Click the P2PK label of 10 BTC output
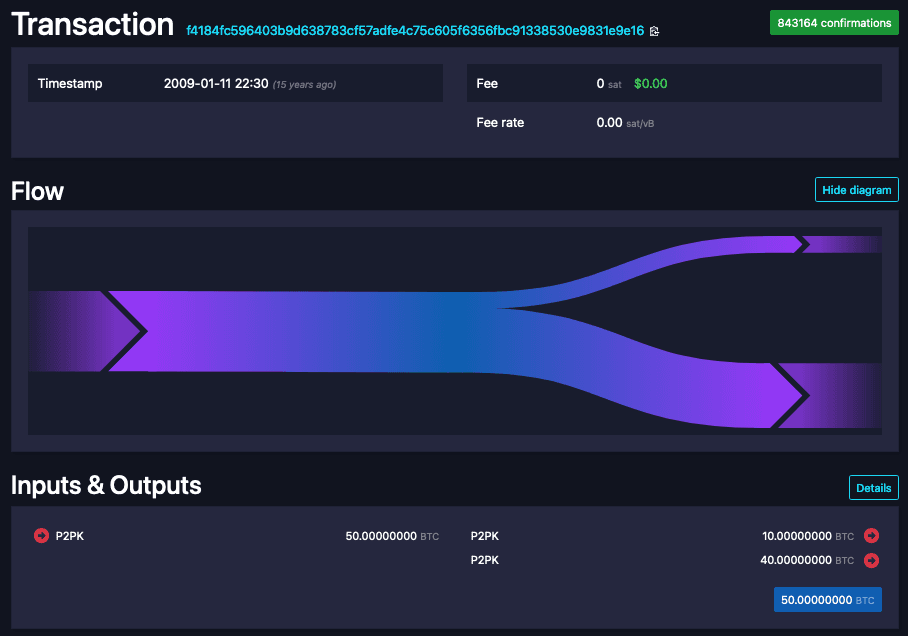The image size is (908, 636). pos(485,536)
